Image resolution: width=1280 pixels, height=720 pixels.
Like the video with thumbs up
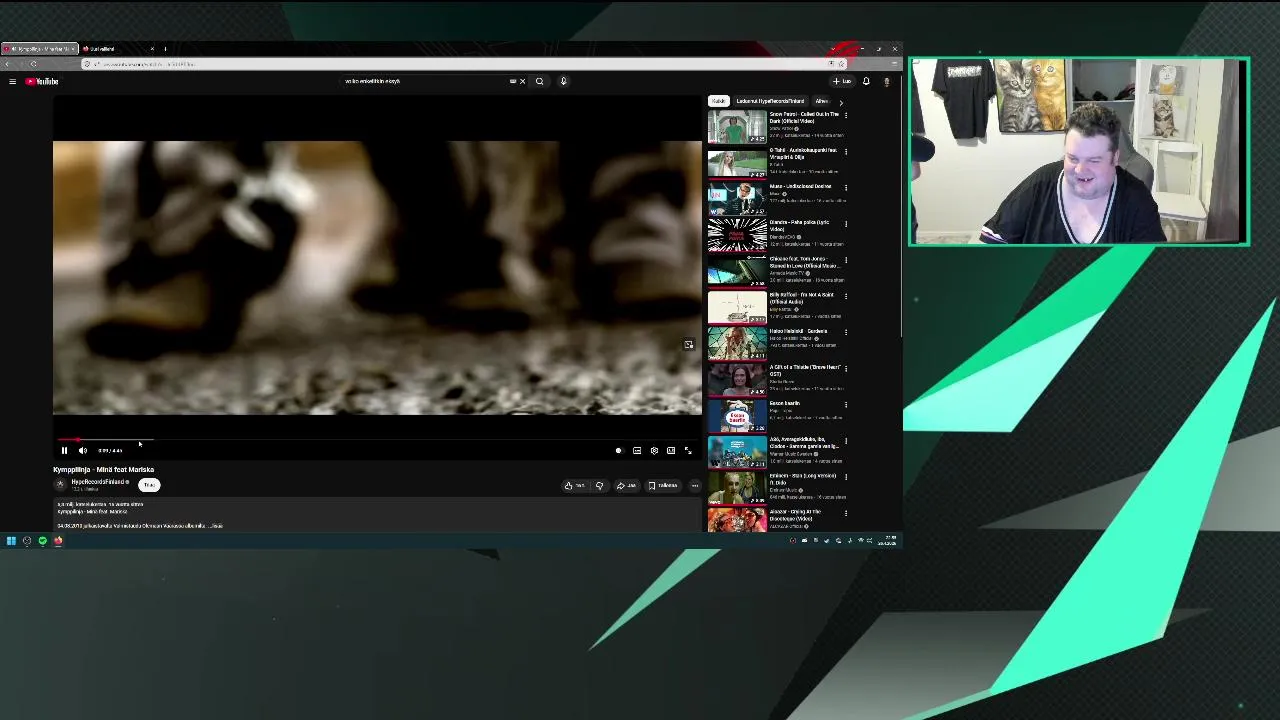[x=574, y=486]
